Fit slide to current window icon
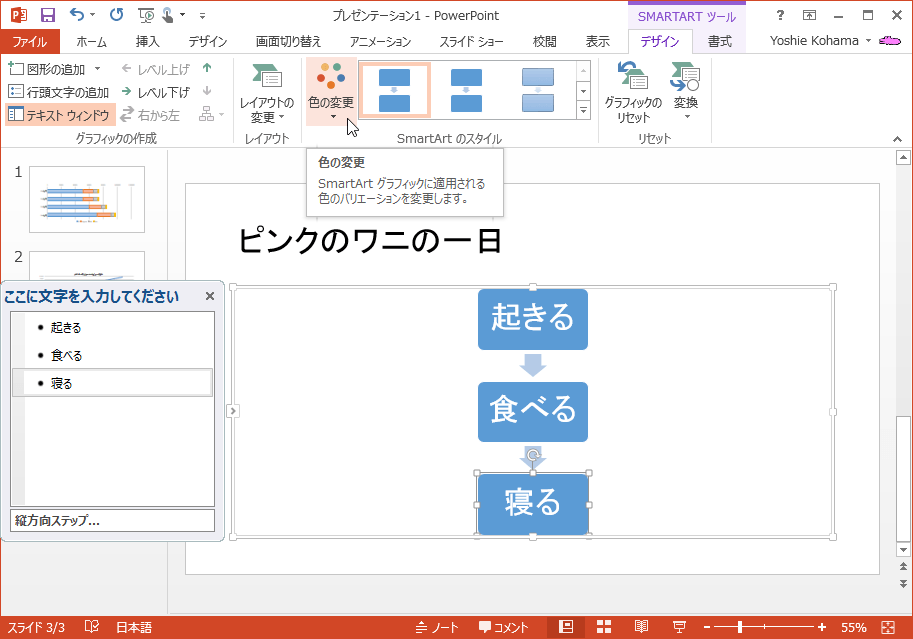The image size is (913, 639). click(x=888, y=627)
